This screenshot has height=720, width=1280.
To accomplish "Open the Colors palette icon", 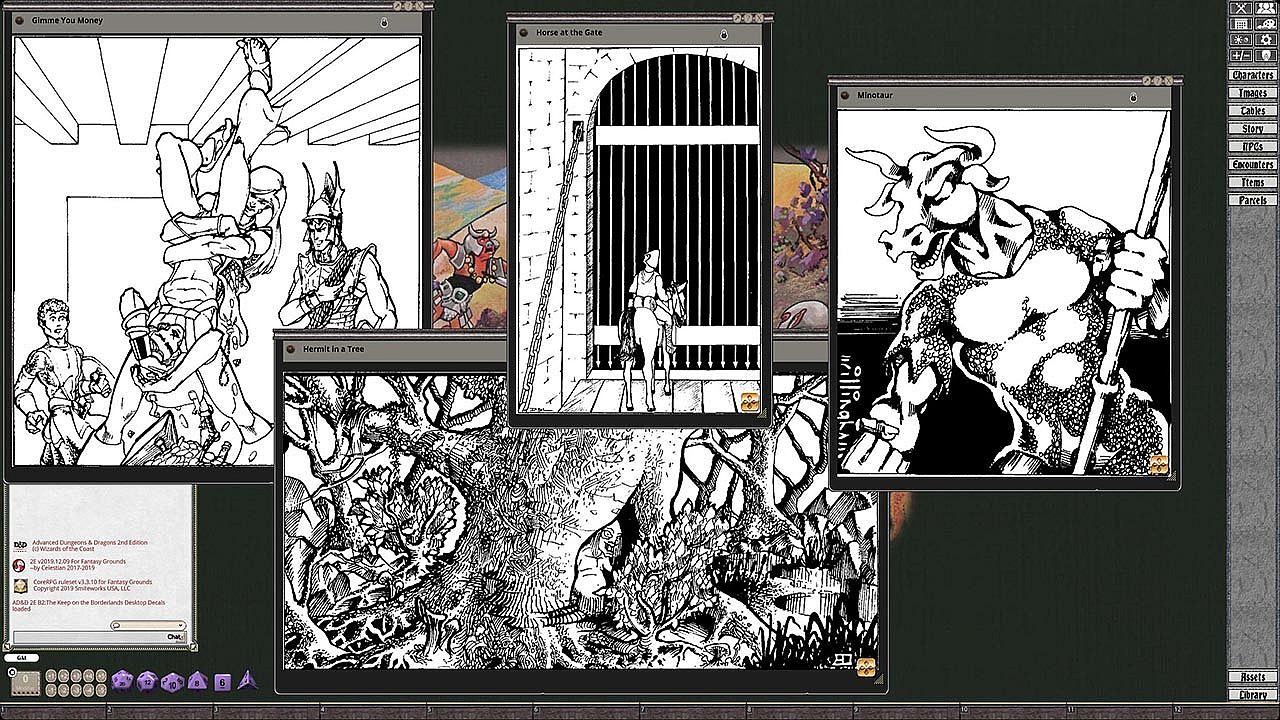I will (x=1264, y=24).
